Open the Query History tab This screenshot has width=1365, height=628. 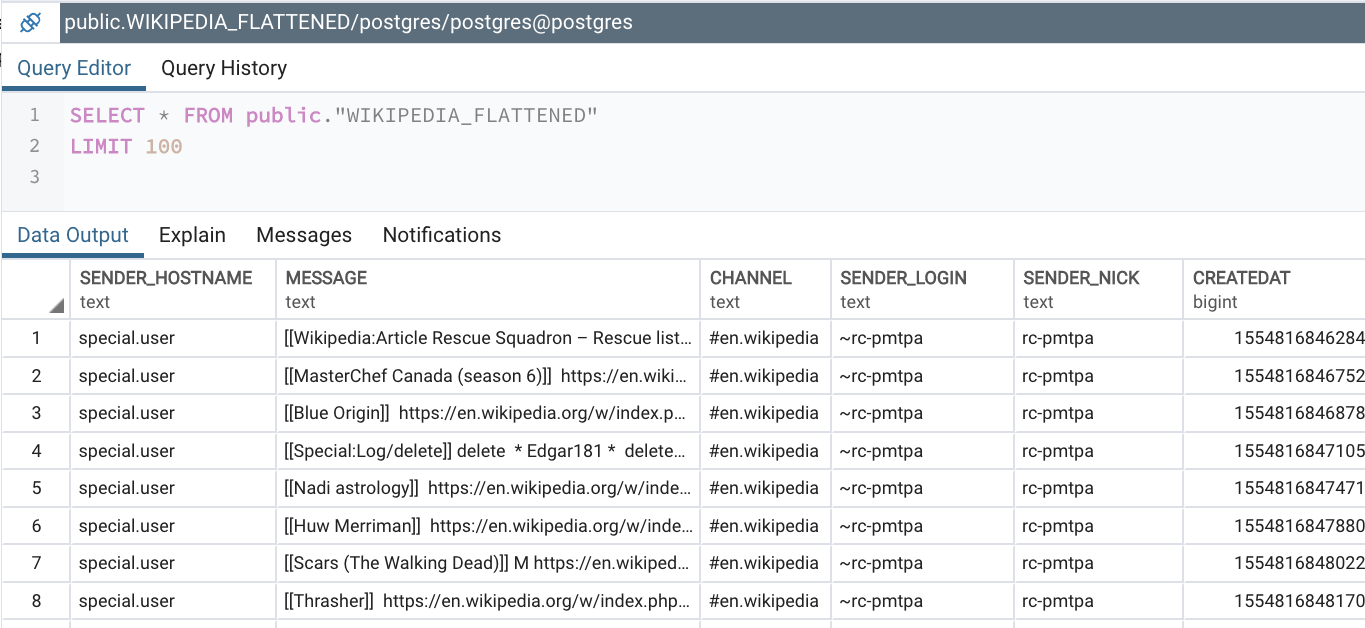pyautogui.click(x=224, y=68)
